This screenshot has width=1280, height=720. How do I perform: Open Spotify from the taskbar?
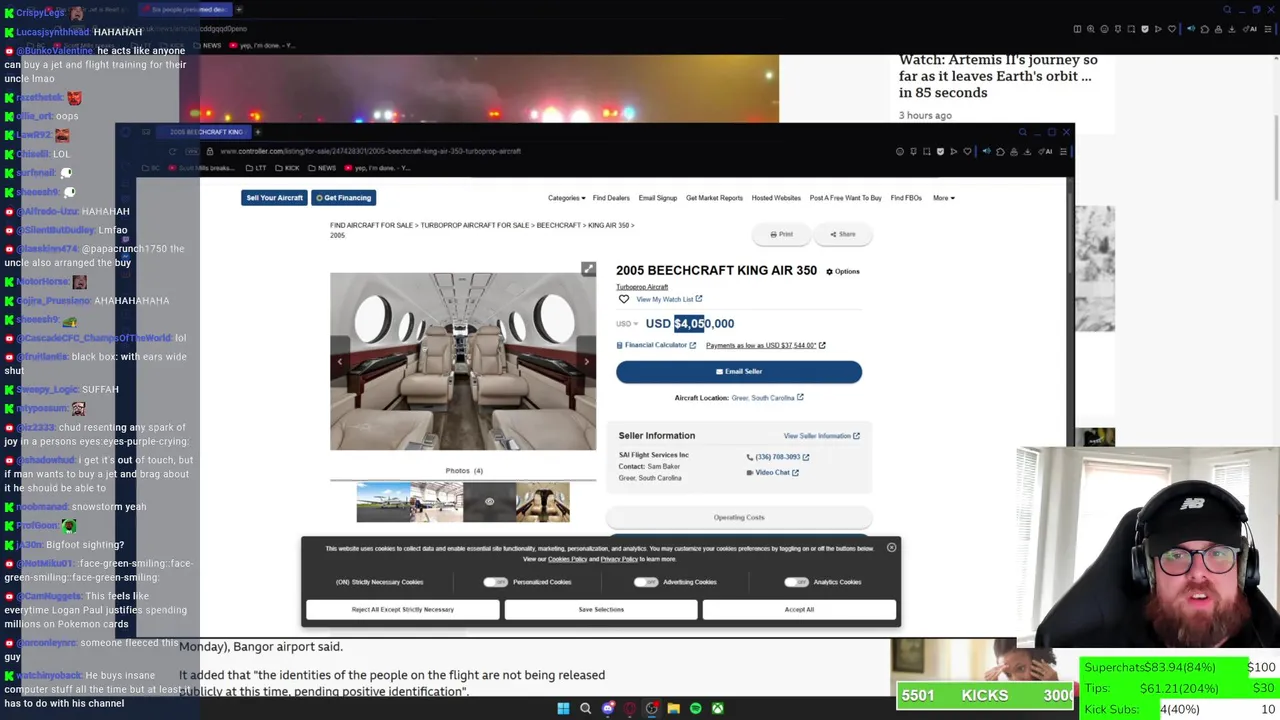click(696, 709)
